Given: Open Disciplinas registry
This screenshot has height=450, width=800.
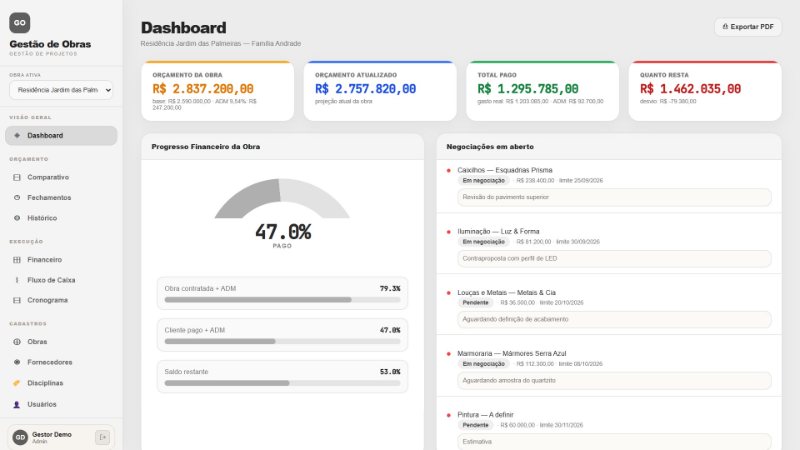Looking at the screenshot, I should click(61, 383).
